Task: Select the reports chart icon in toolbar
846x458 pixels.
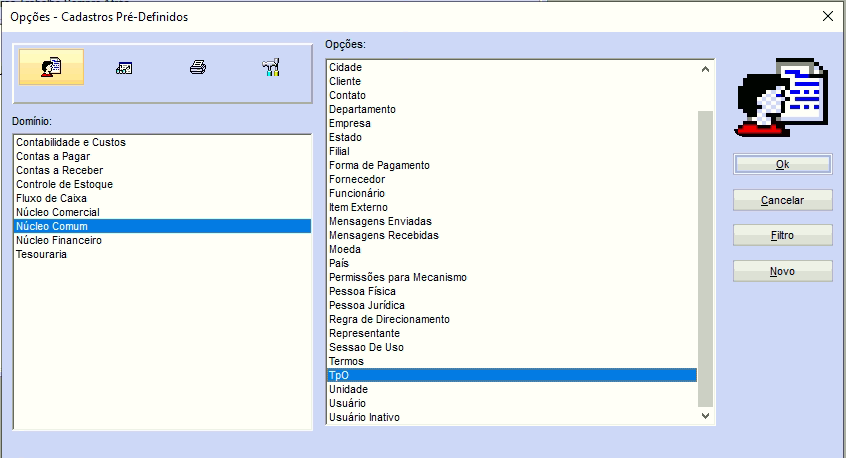Action: pyautogui.click(x=124, y=68)
